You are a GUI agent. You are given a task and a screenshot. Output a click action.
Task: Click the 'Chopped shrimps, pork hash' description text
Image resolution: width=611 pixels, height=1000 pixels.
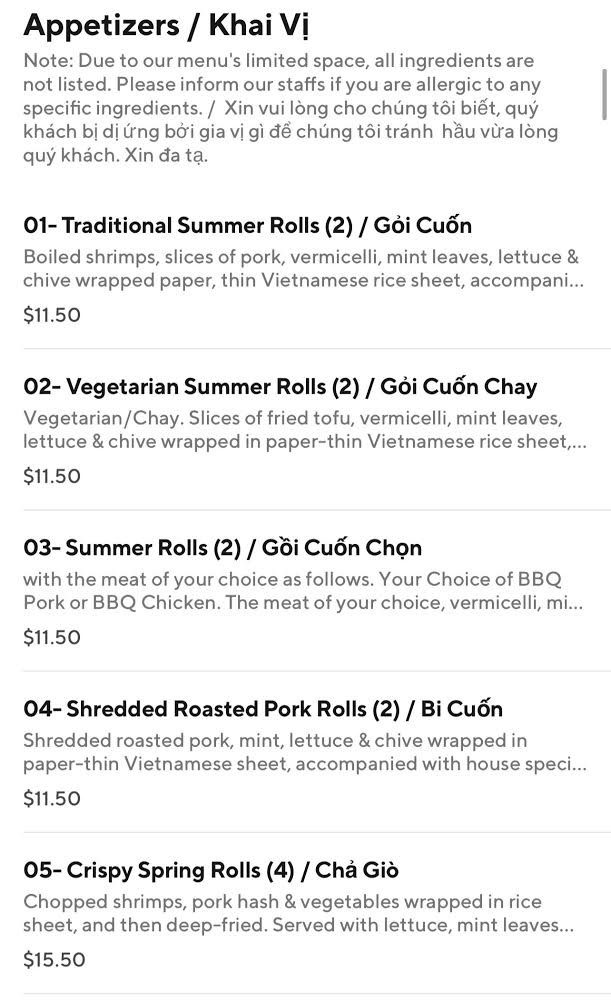click(298, 913)
